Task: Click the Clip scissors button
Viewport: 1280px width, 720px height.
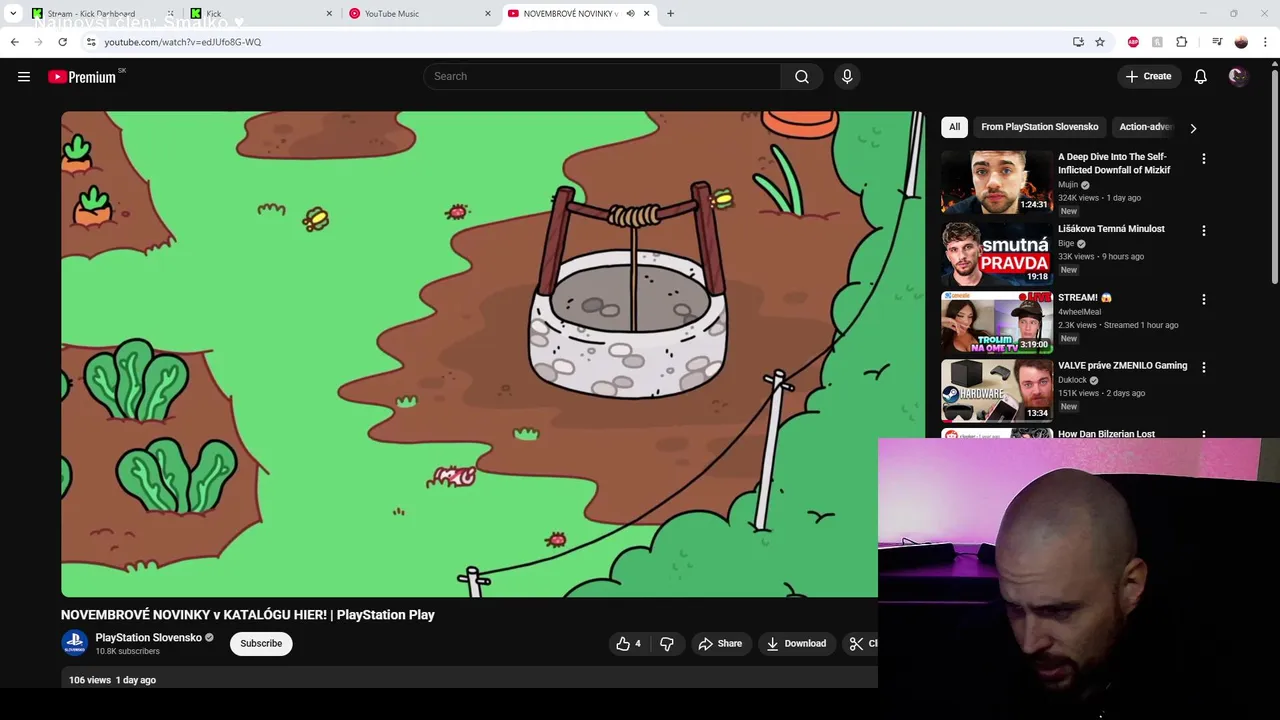Action: (x=863, y=644)
